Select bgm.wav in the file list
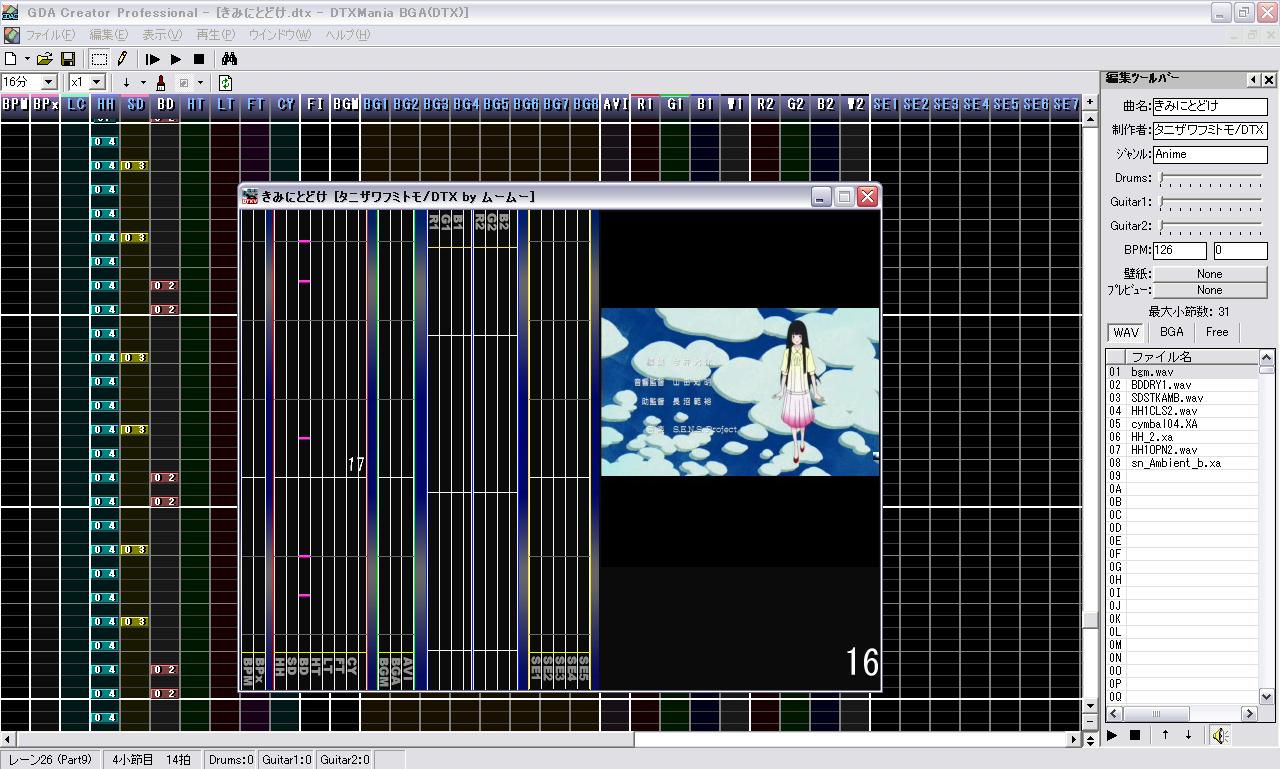This screenshot has height=769, width=1282. click(1182, 372)
